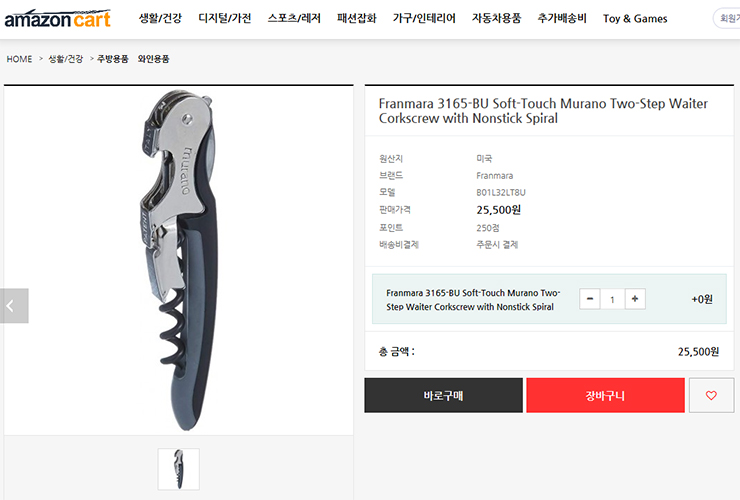Open the 스포츠/레저 menu
This screenshot has height=500, width=740.
pyautogui.click(x=294, y=18)
